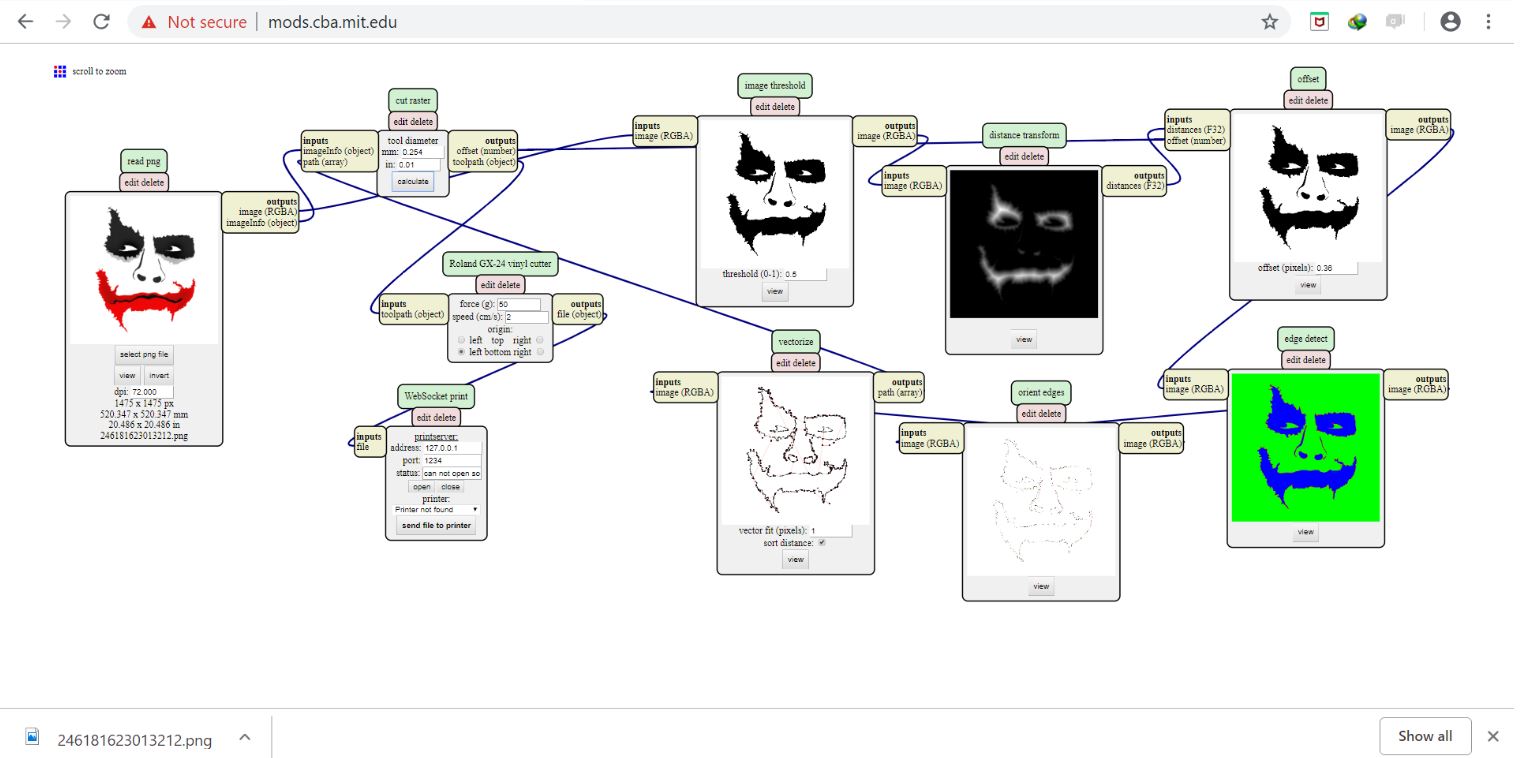
Task: Click the PNG file icon in downloads bar
Action: (x=32, y=736)
